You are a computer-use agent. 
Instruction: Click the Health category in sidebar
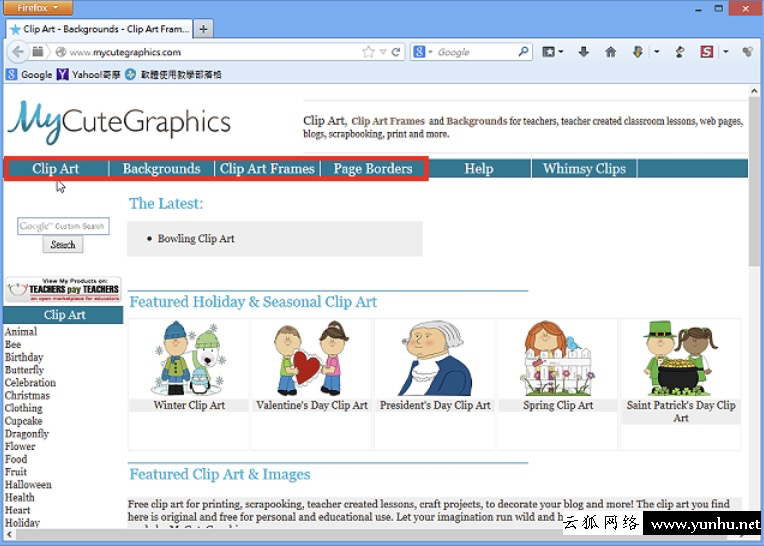pos(19,497)
